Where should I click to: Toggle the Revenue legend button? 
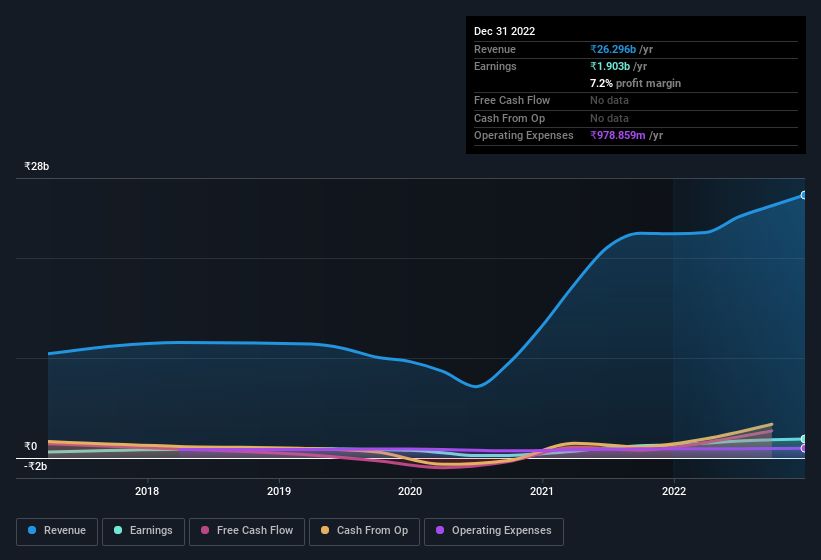pos(57,531)
